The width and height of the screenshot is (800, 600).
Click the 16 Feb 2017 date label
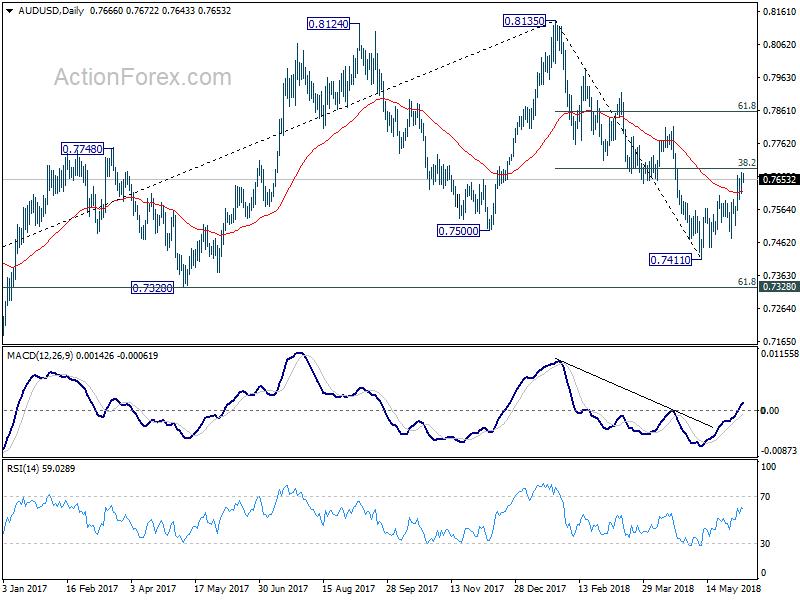tap(92, 588)
